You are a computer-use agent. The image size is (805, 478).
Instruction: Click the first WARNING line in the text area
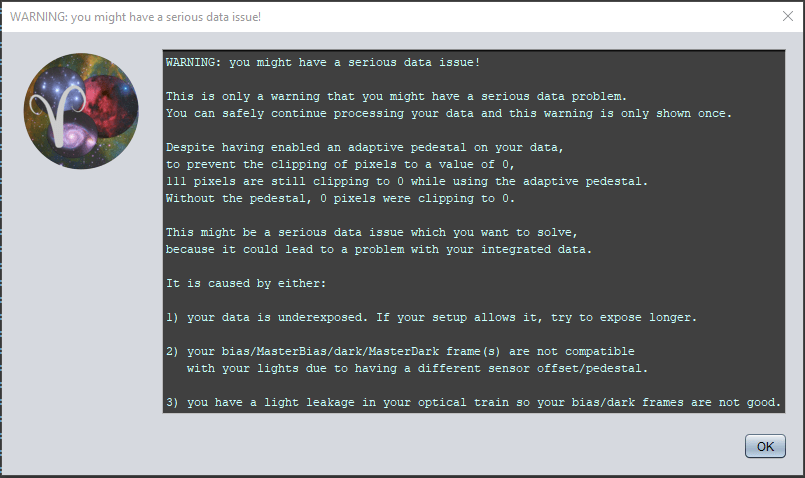pyautogui.click(x=323, y=63)
